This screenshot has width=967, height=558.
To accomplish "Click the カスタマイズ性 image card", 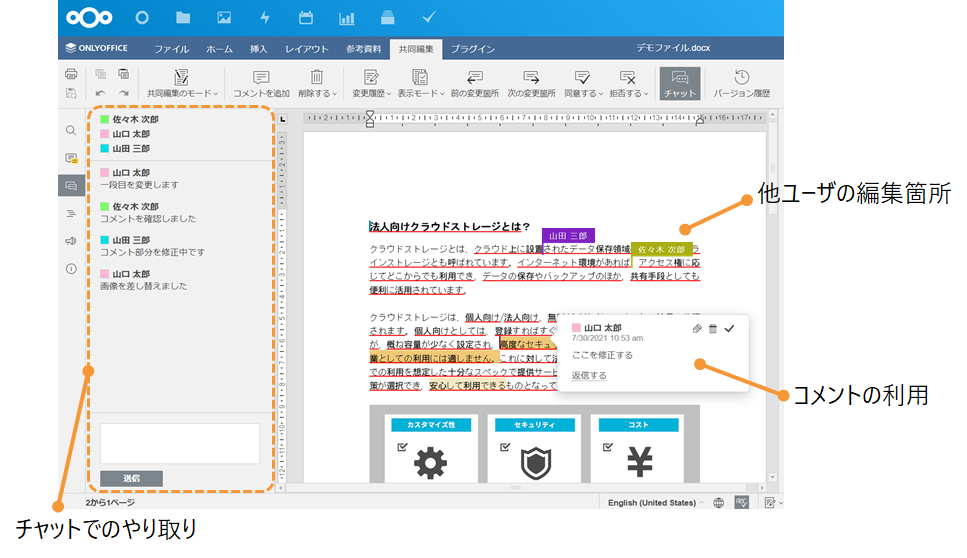I will 431,449.
